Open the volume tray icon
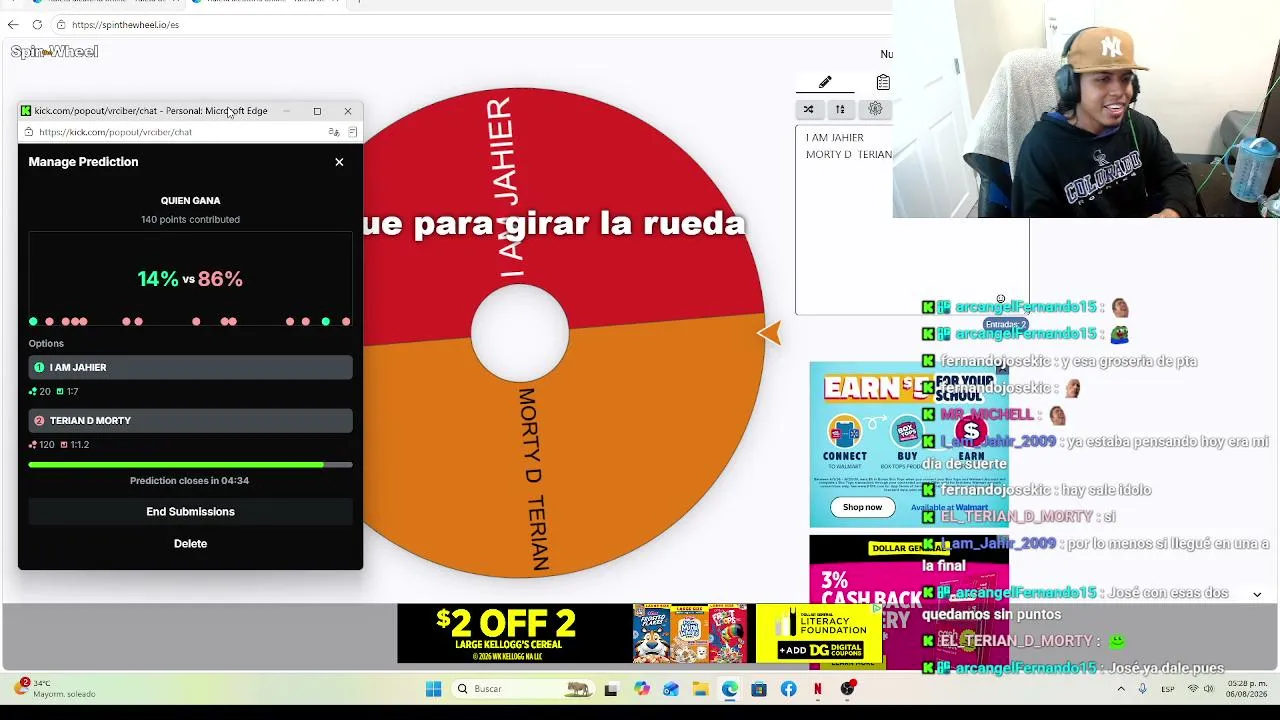Image resolution: width=1280 pixels, height=720 pixels. pos(1211,689)
